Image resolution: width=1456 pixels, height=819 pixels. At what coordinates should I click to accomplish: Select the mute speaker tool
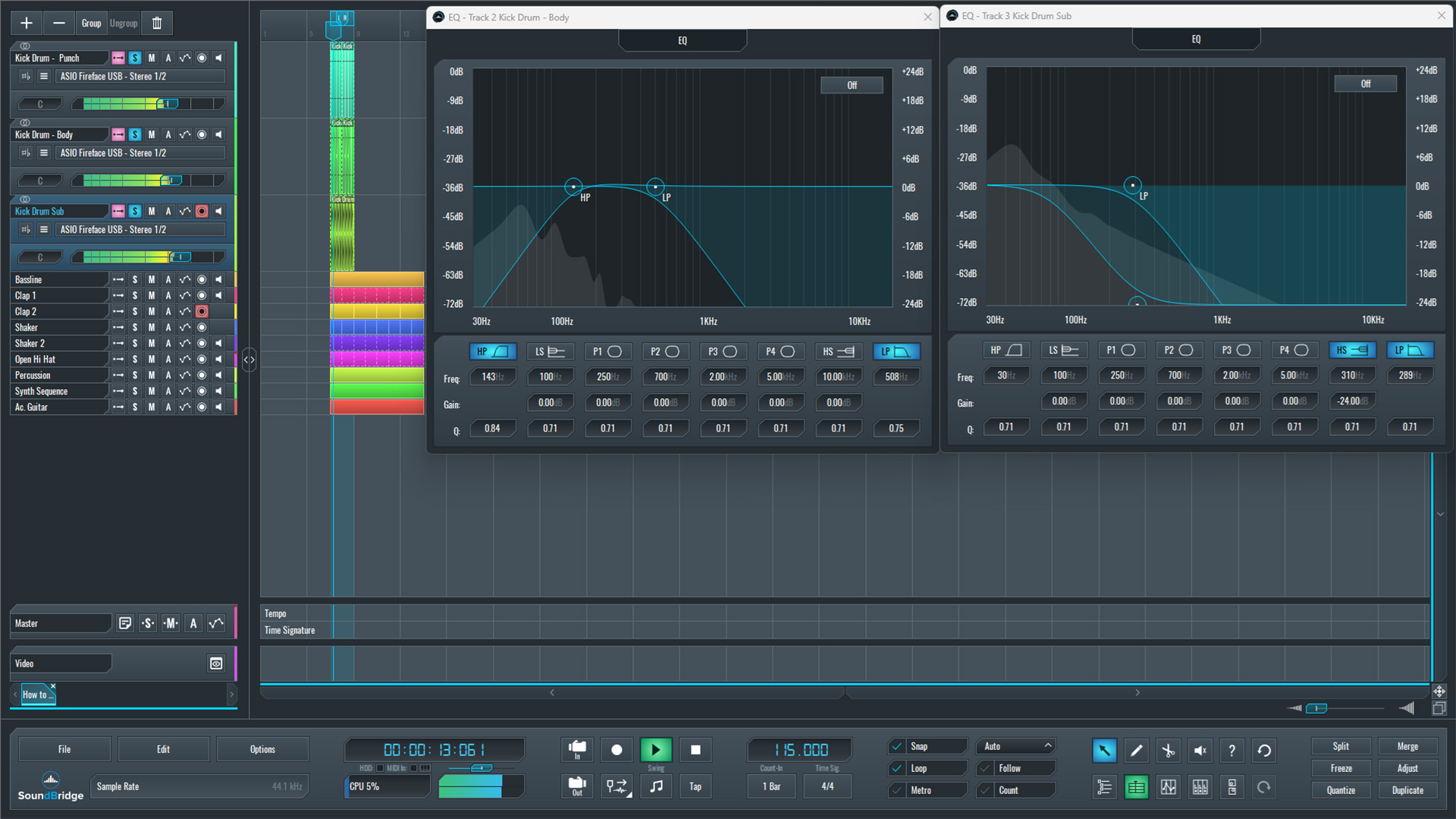1200,751
